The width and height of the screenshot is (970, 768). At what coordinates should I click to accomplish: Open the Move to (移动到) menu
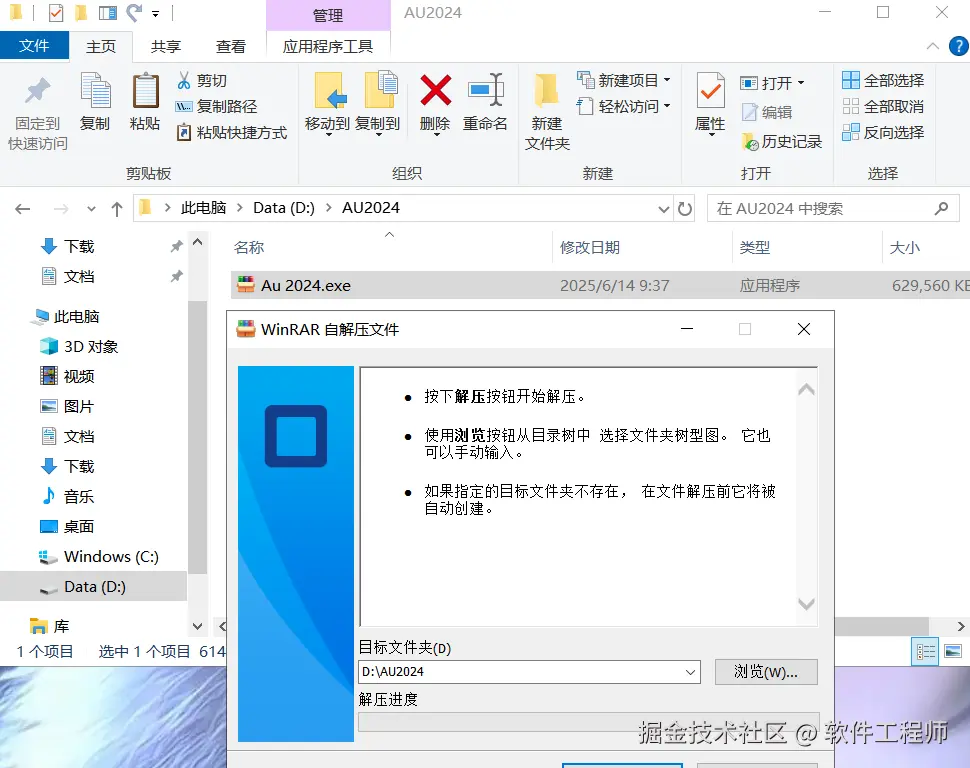[328, 104]
